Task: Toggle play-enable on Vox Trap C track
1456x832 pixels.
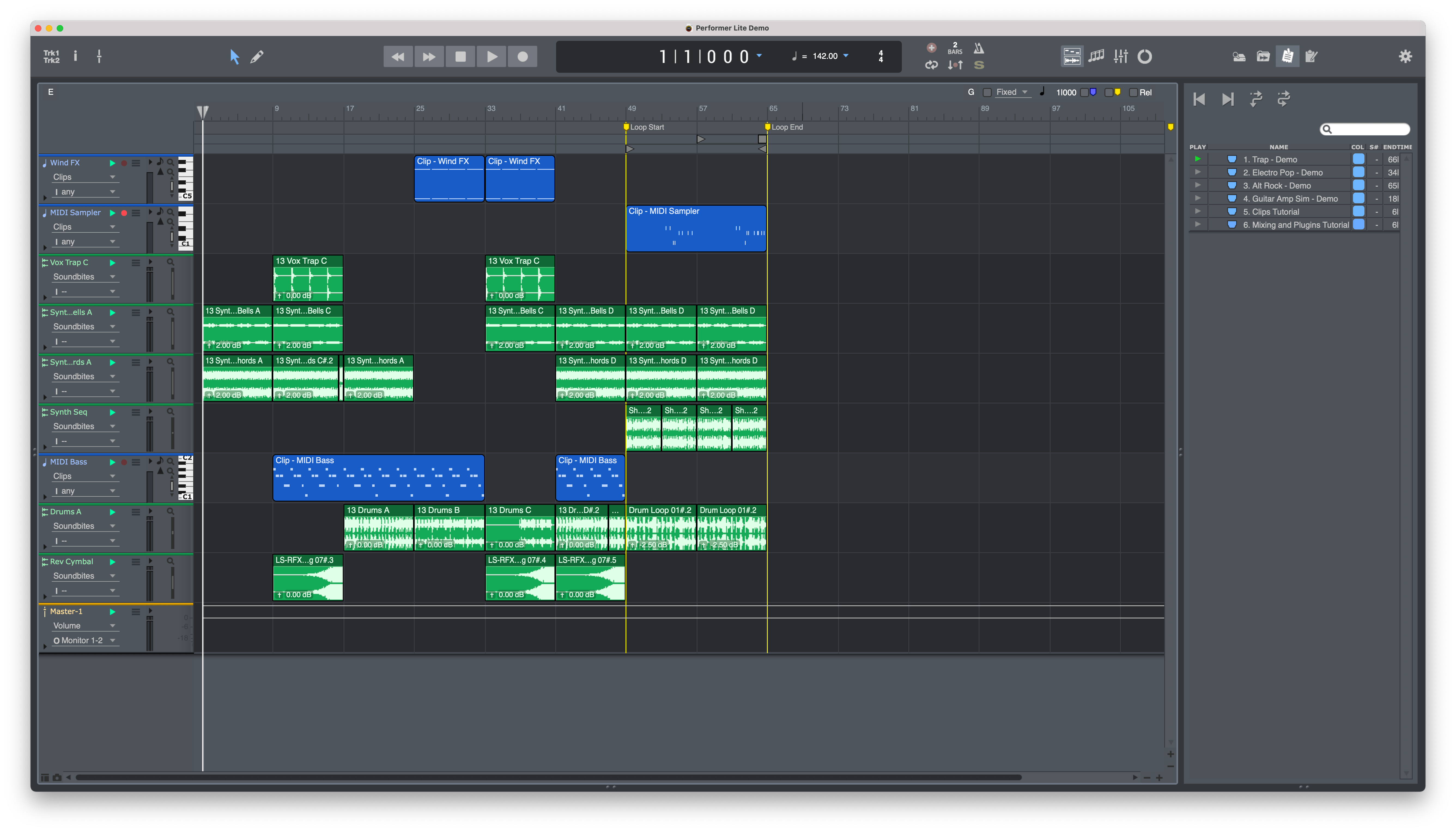Action: [113, 263]
